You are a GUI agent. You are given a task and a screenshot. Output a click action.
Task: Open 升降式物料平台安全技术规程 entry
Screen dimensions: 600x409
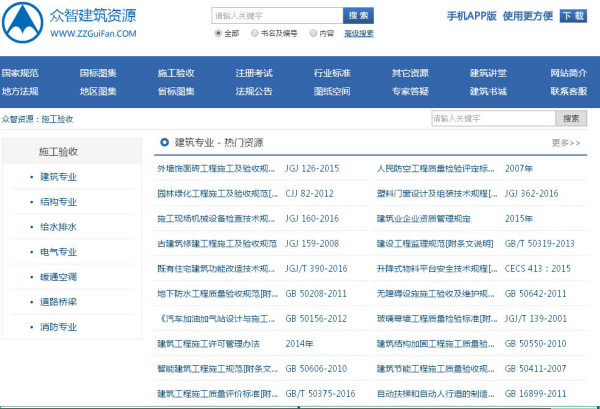(437, 269)
